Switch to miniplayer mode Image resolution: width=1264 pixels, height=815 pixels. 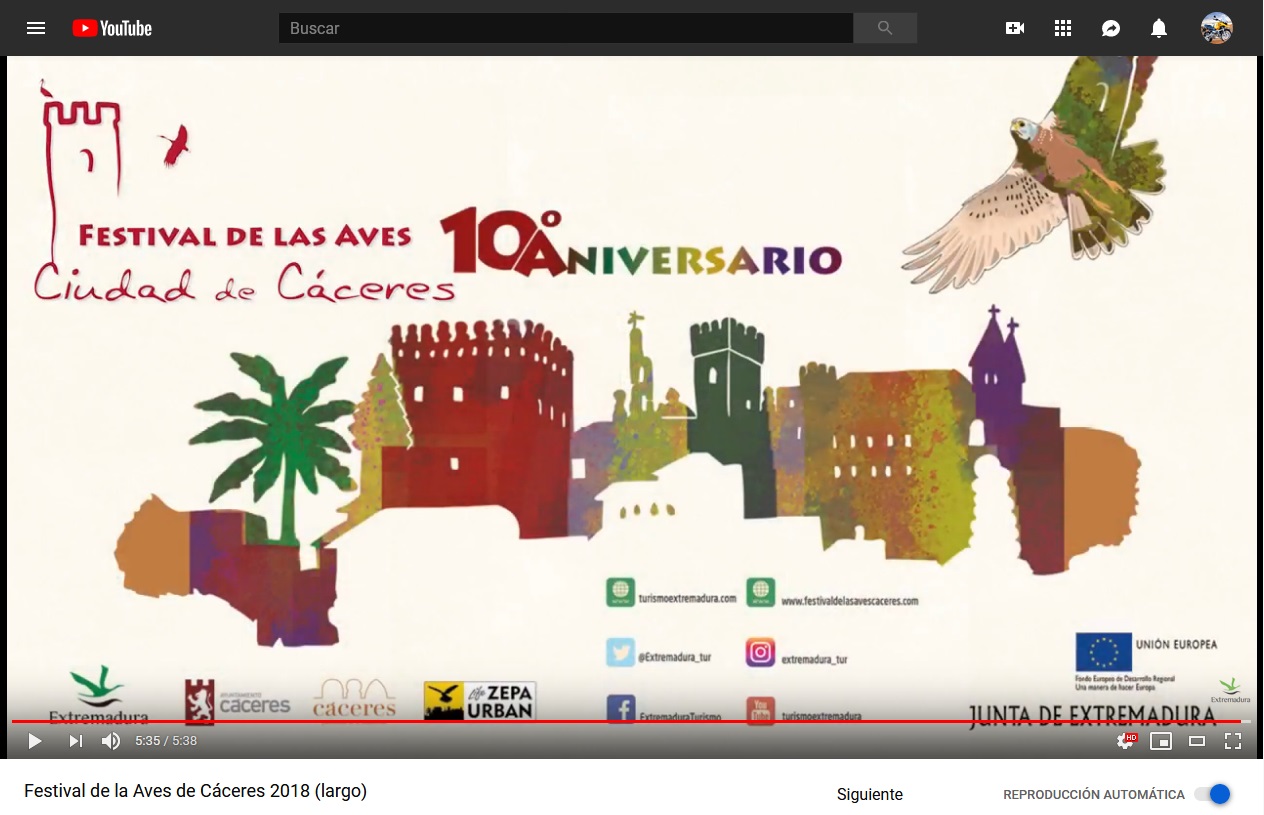tap(1161, 741)
